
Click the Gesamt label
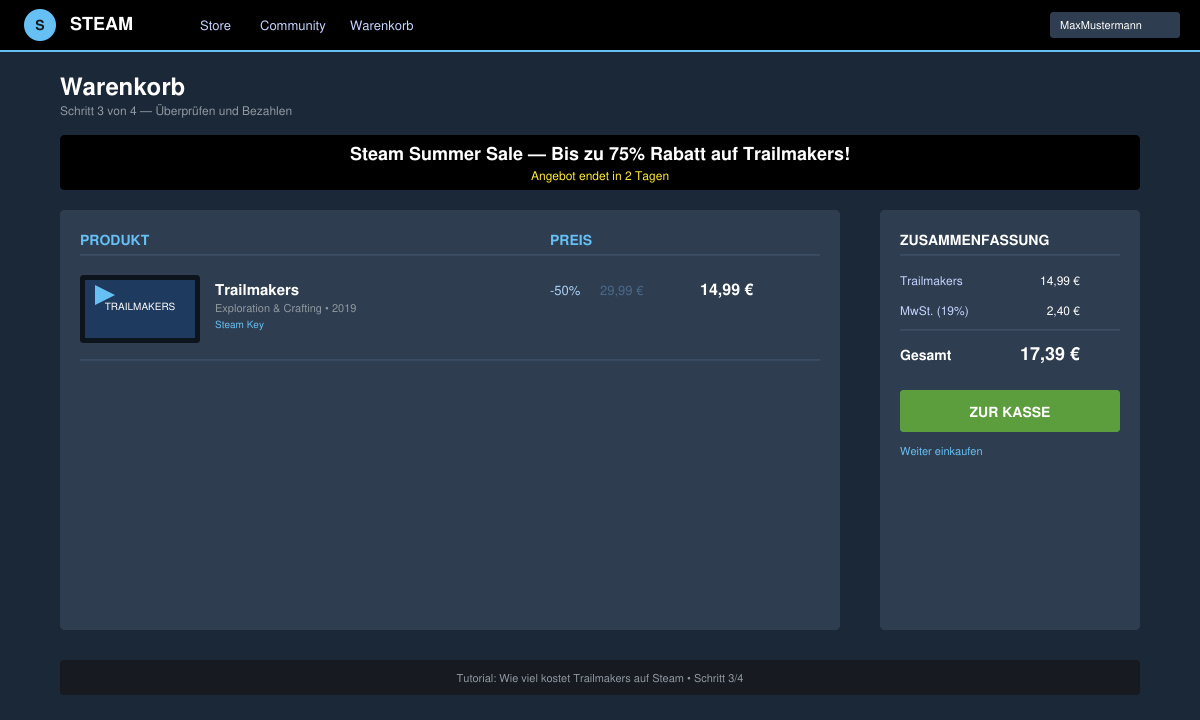point(926,355)
